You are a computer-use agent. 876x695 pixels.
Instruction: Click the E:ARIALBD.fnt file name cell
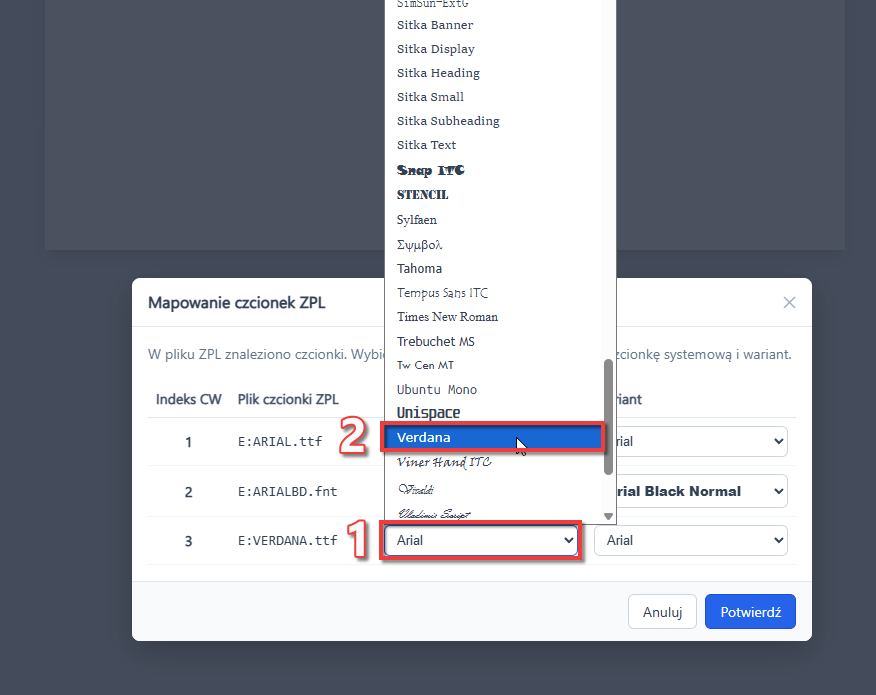pyautogui.click(x=287, y=492)
